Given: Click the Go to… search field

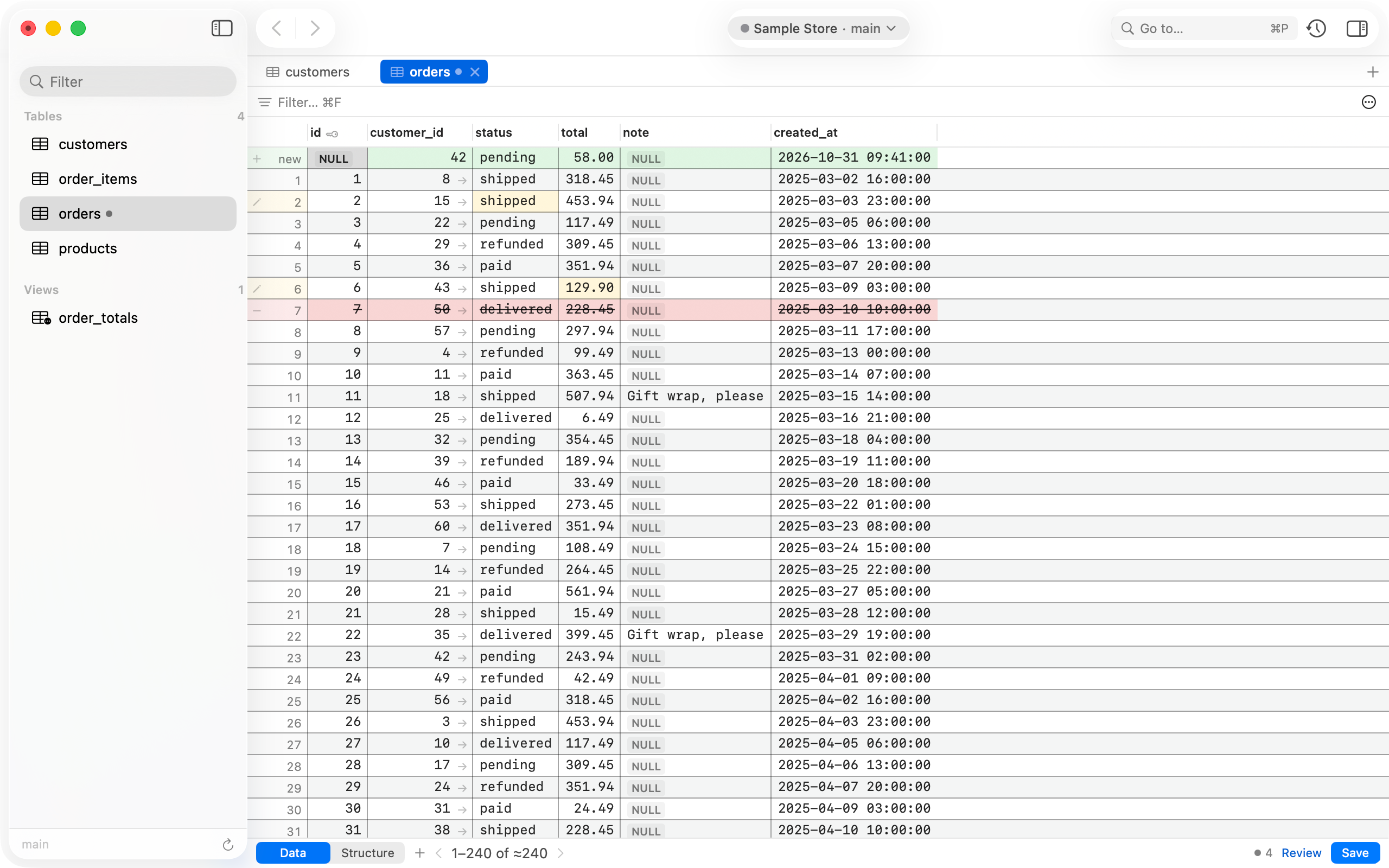Looking at the screenshot, I should coord(1205,28).
